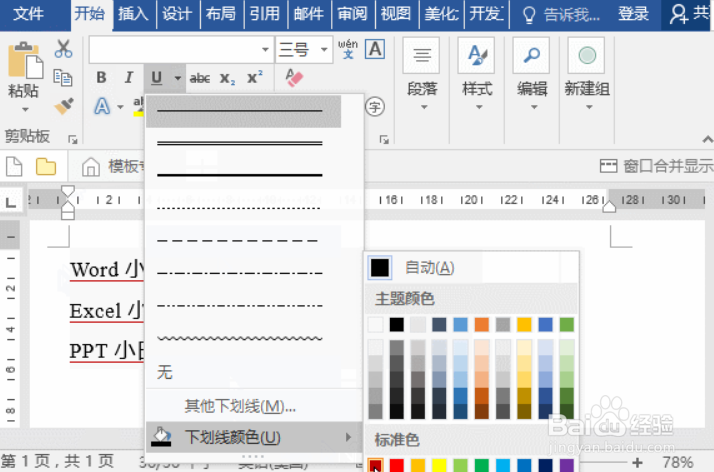
Task: Click the zoom in plus button
Action: coord(638,463)
